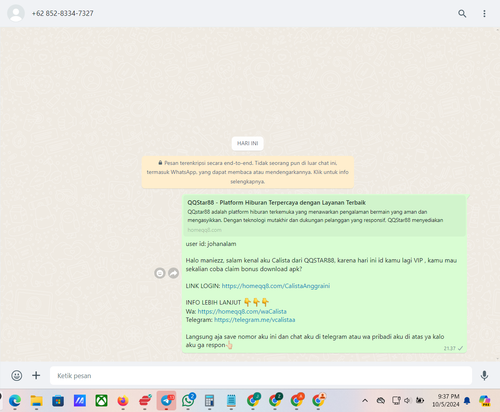Open the QQStar88 link preview card title

coord(276,202)
